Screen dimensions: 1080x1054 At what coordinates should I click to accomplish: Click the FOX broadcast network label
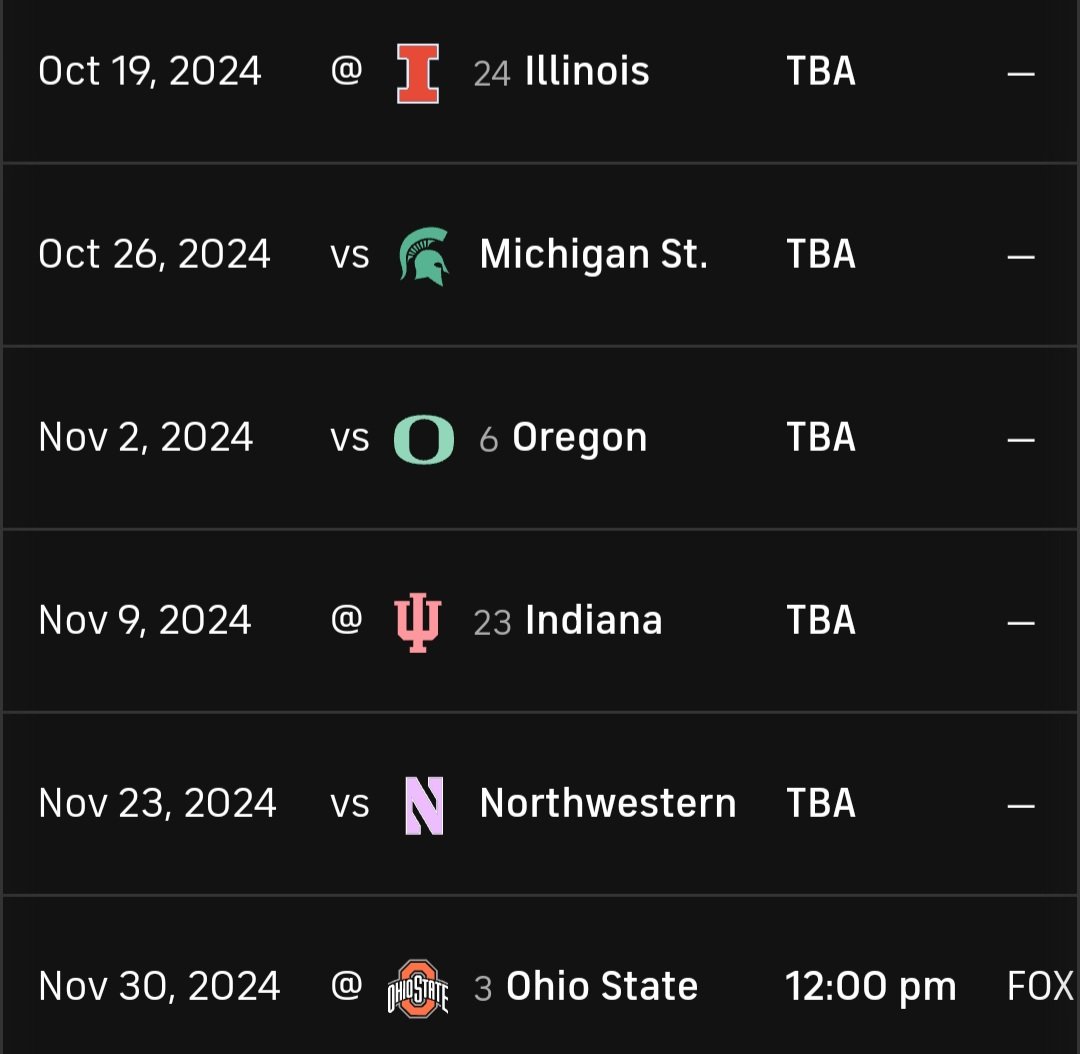(x=1041, y=986)
